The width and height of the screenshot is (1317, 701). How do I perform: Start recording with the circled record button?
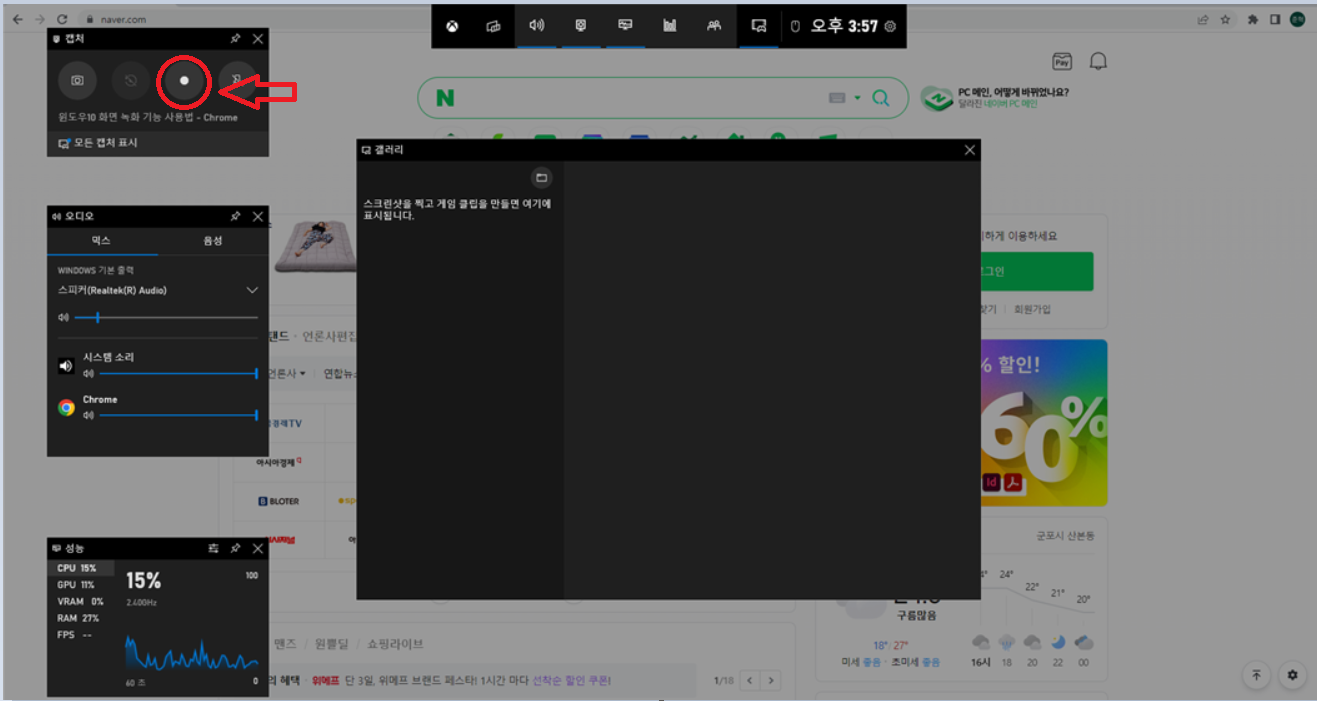click(183, 81)
